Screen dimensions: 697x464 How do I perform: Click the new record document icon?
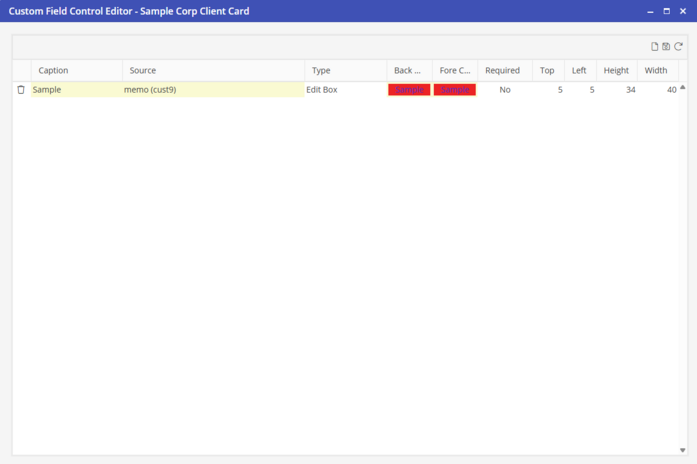click(x=655, y=46)
